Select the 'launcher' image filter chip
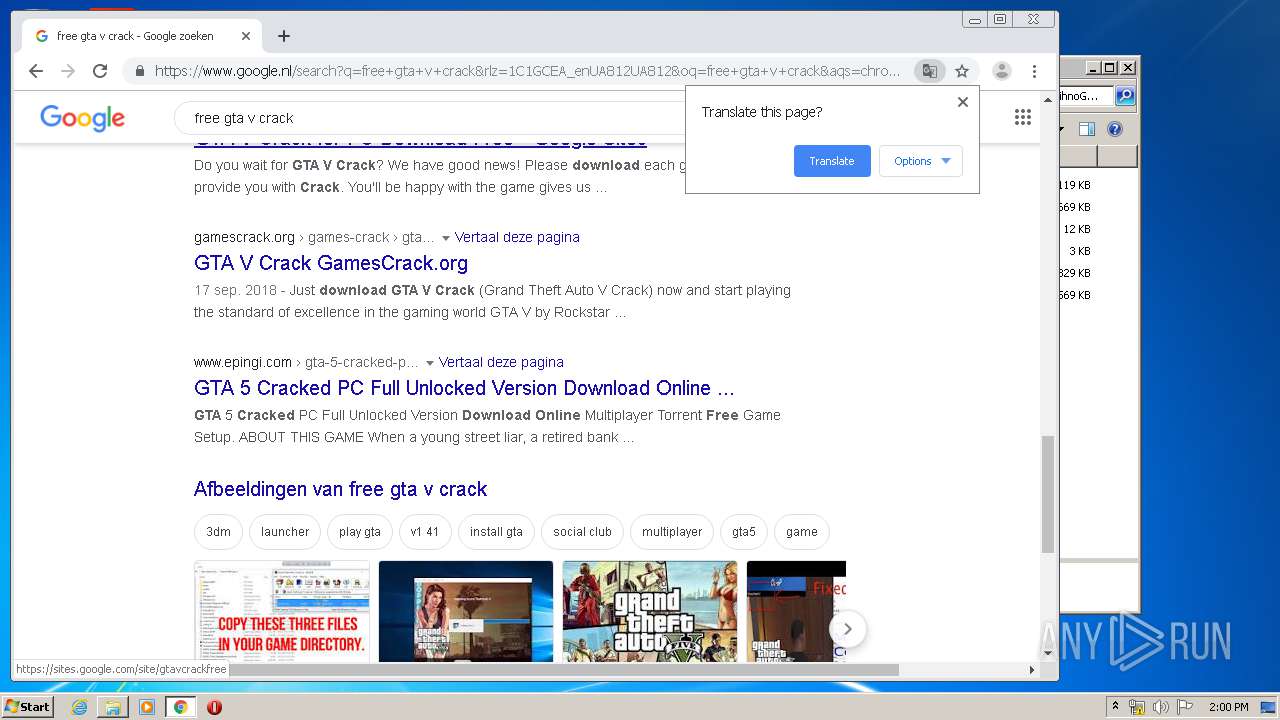The image size is (1280, 720). click(285, 532)
